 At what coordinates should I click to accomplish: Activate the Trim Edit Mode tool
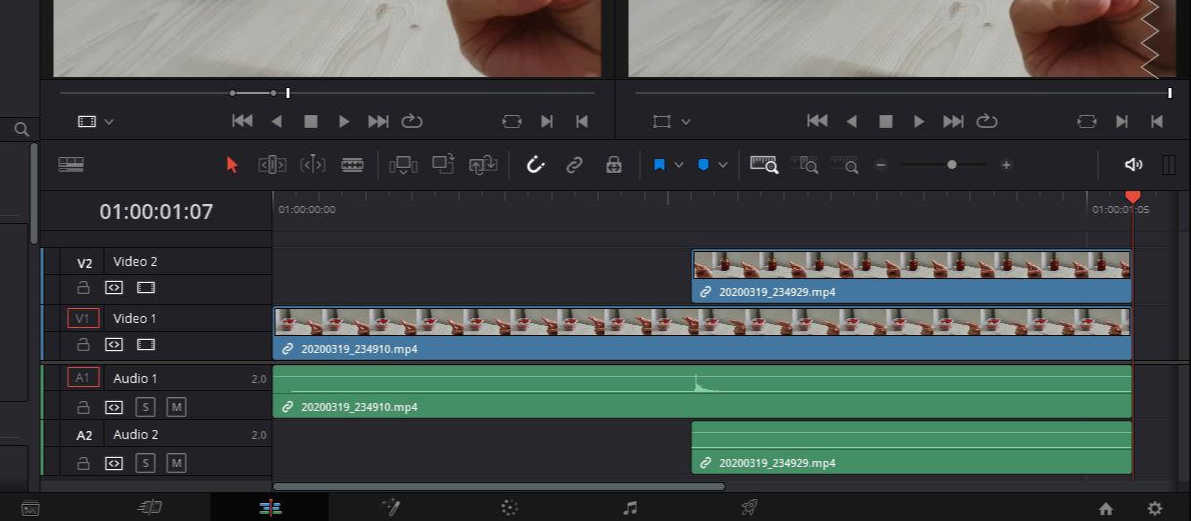click(x=272, y=165)
